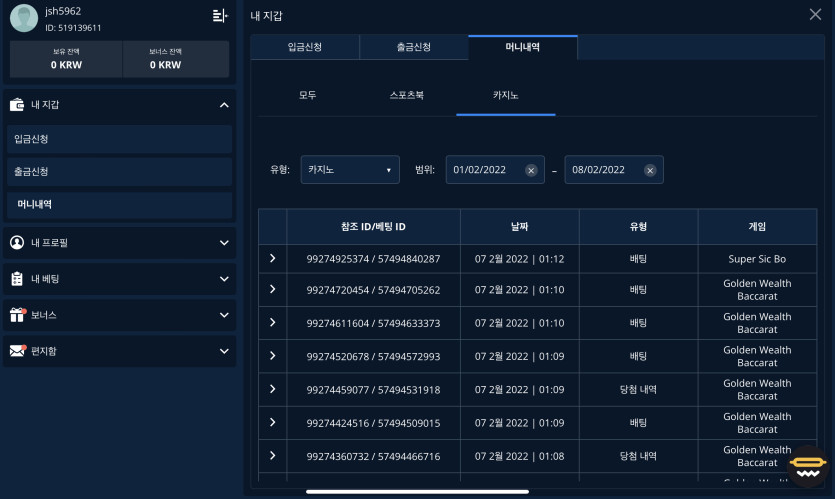
Task: Click the 참조 ID/베팅 ID column header
Action: 373,227
